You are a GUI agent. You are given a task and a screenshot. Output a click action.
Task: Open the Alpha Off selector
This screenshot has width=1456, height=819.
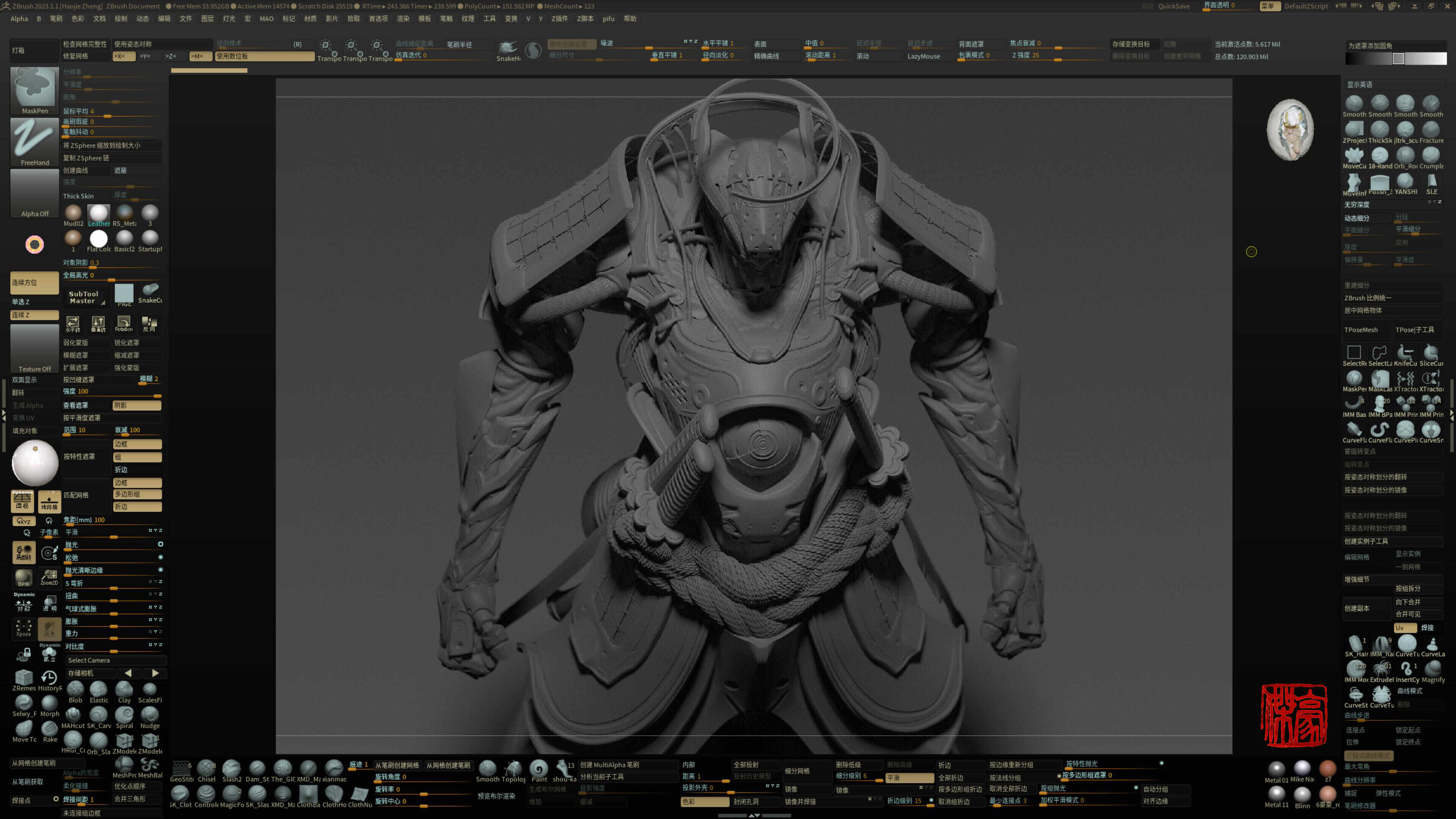(x=35, y=193)
